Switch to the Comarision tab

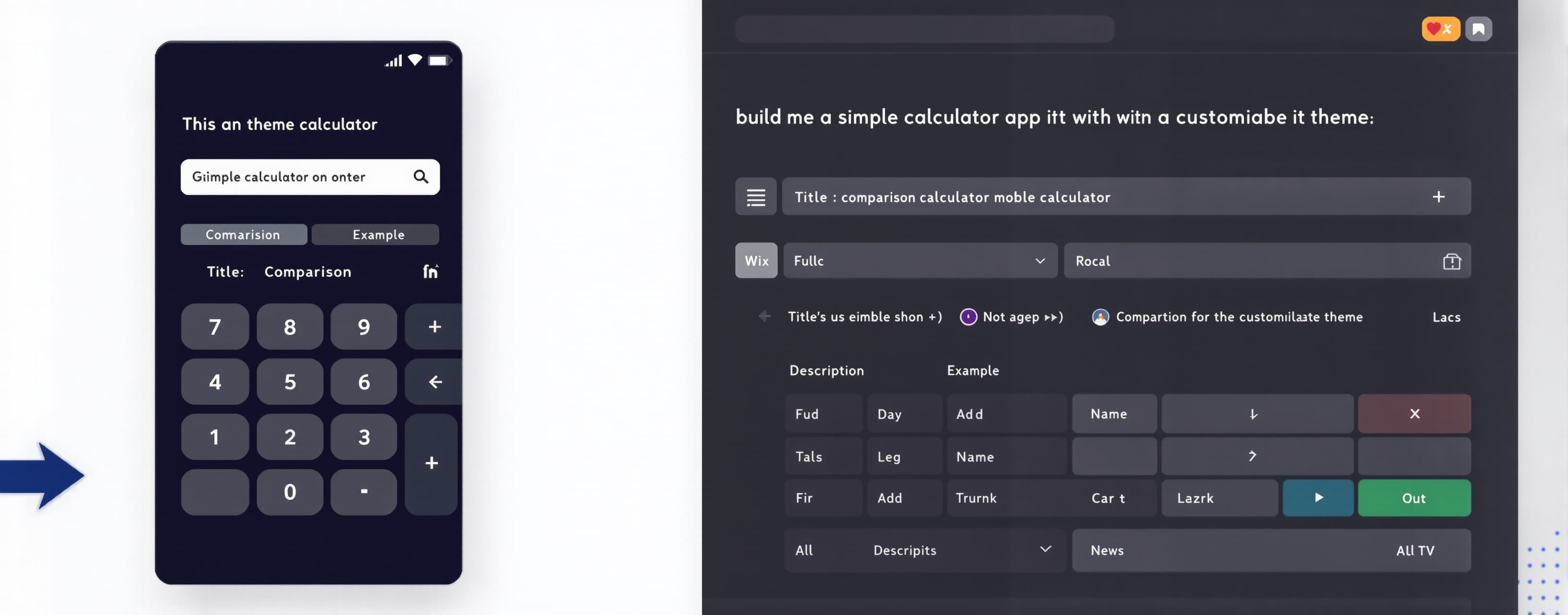244,234
